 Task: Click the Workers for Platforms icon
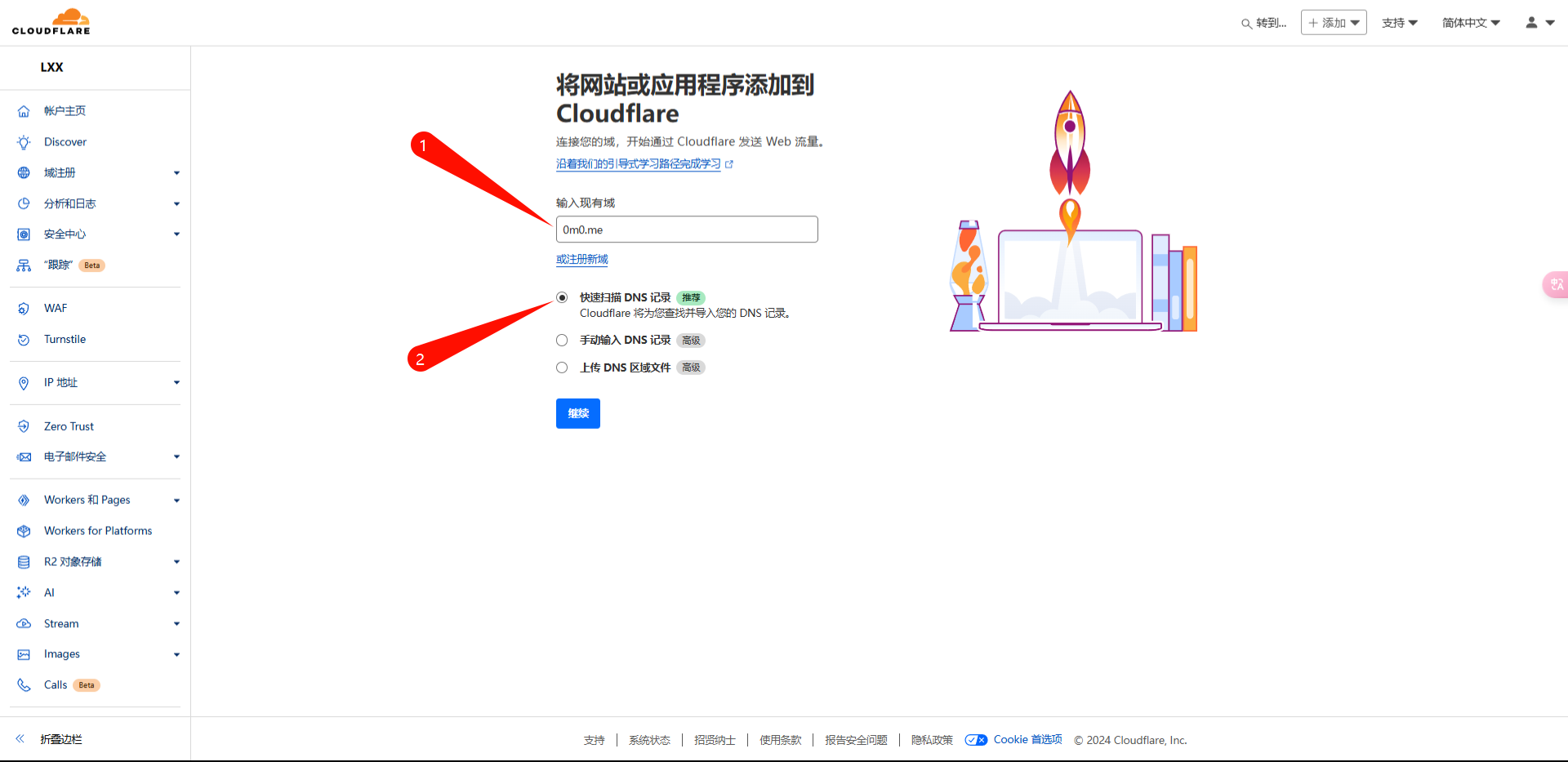point(24,531)
